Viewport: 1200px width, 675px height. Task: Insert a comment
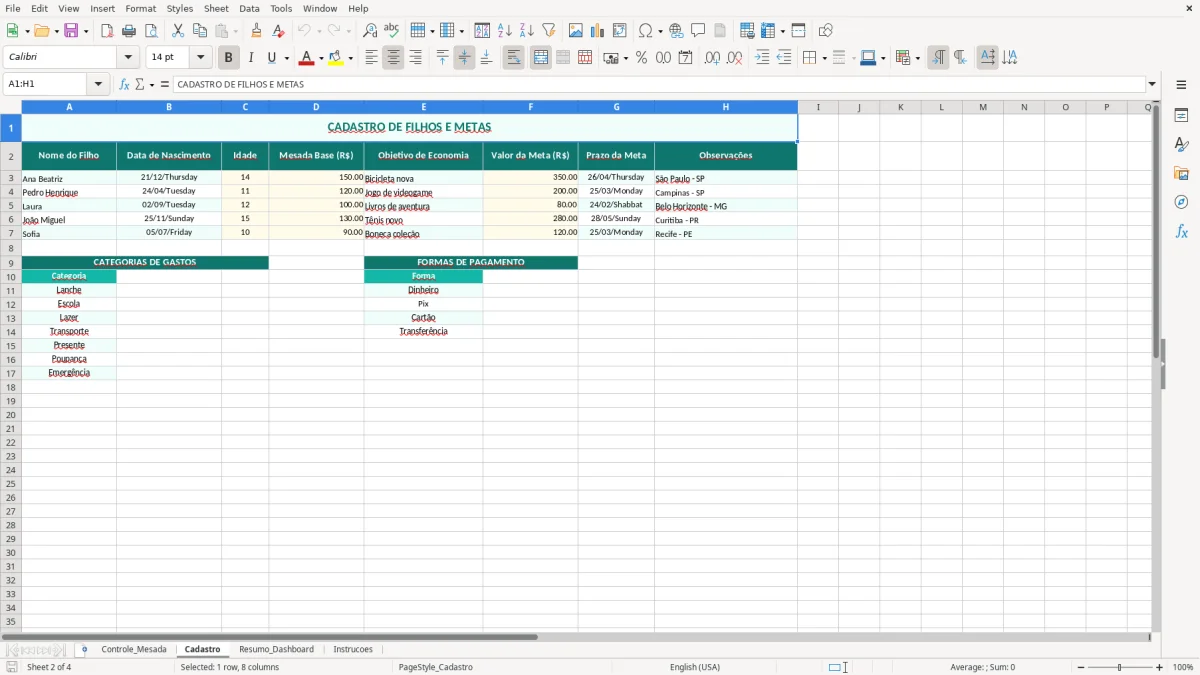click(698, 31)
